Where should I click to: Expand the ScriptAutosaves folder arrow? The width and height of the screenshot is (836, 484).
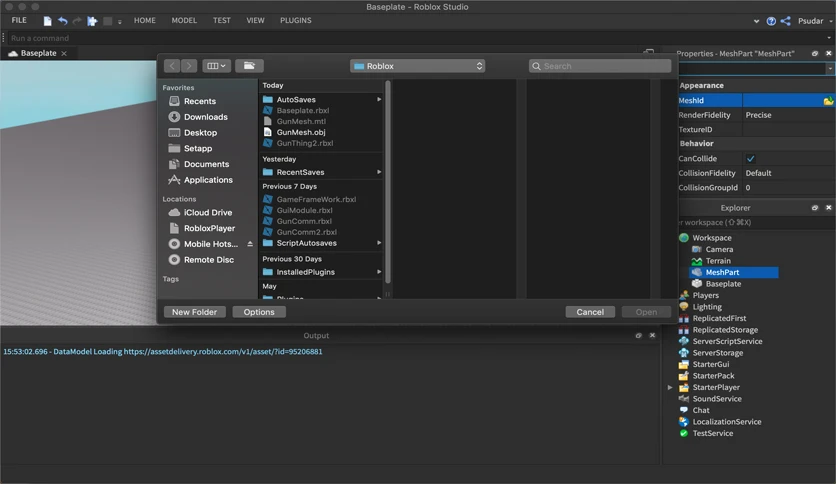[379, 243]
